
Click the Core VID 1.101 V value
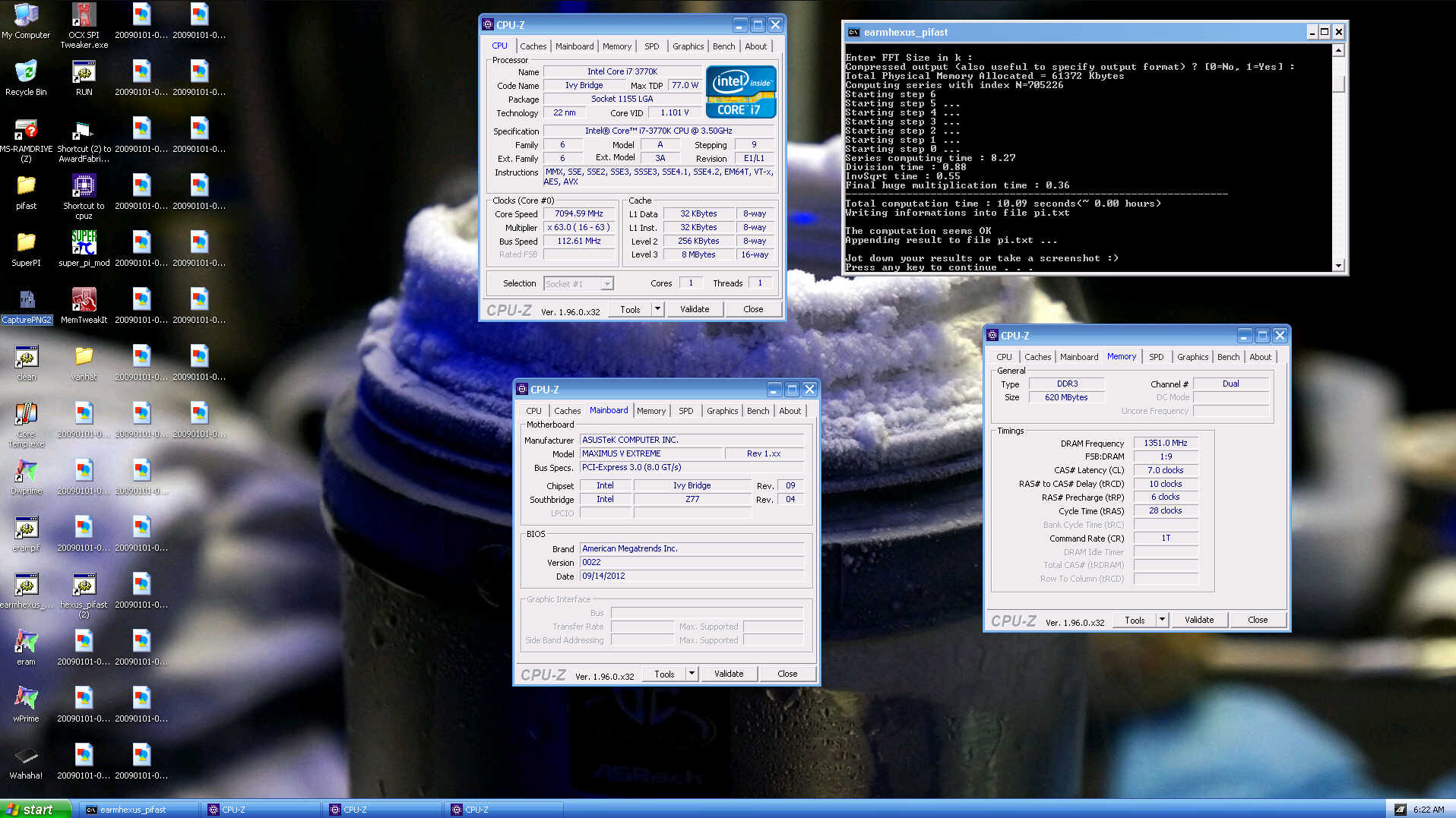(x=674, y=112)
